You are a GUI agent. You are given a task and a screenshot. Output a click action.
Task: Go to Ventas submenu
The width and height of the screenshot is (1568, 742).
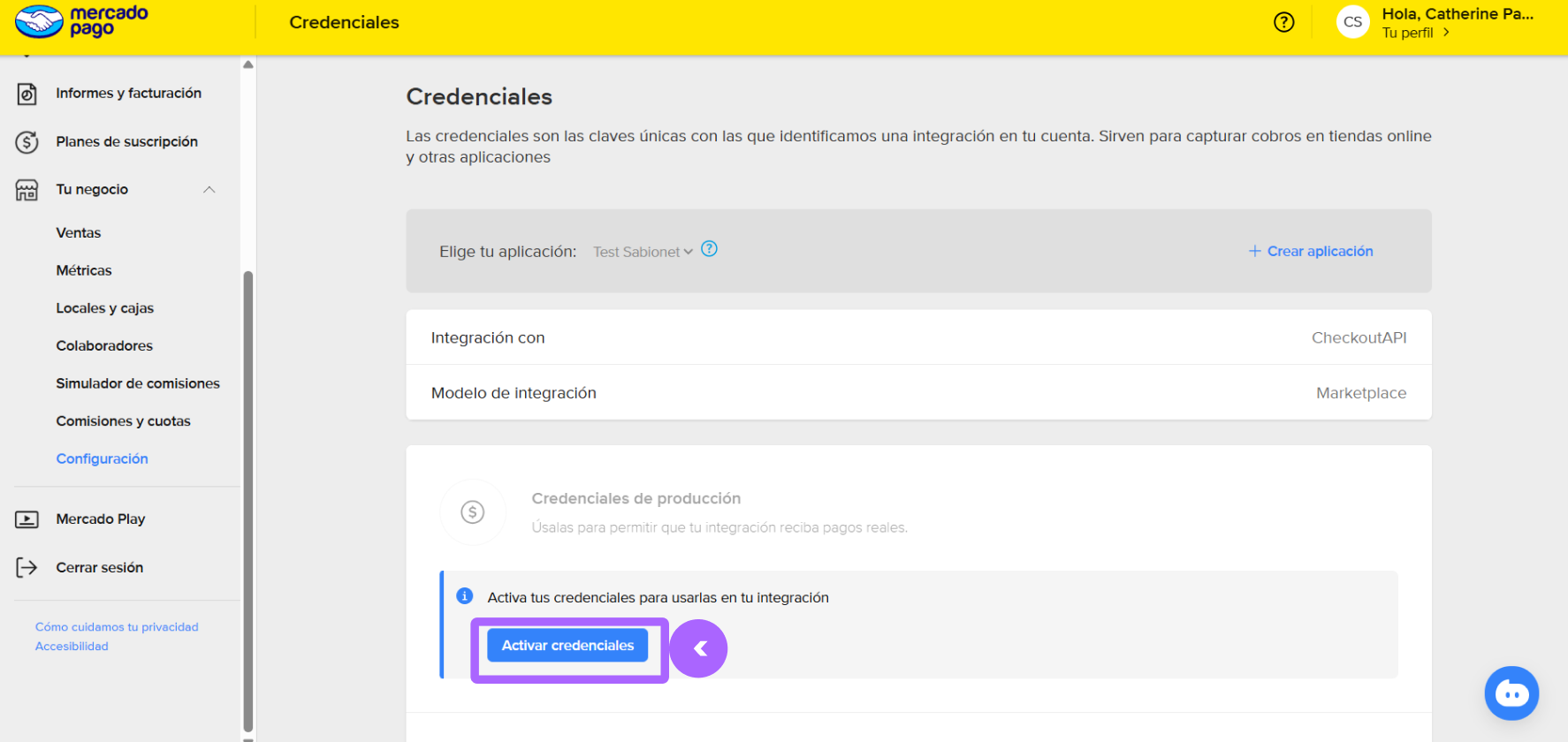coord(79,233)
